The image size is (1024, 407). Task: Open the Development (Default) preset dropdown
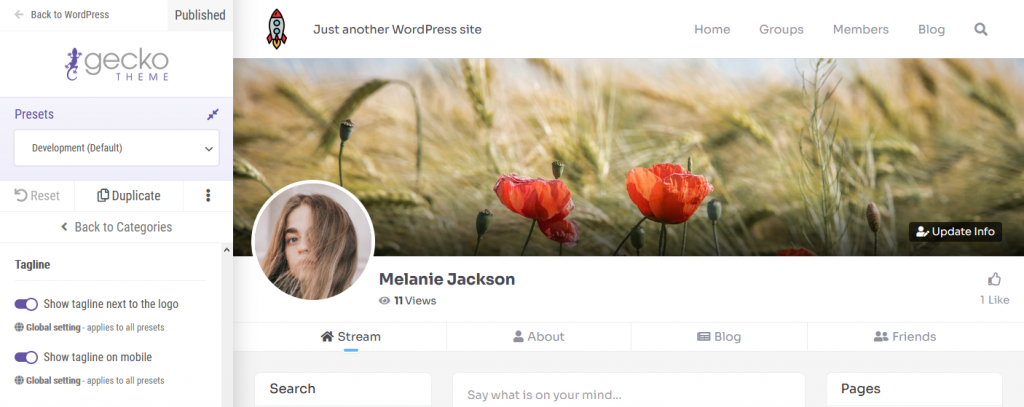(117, 148)
